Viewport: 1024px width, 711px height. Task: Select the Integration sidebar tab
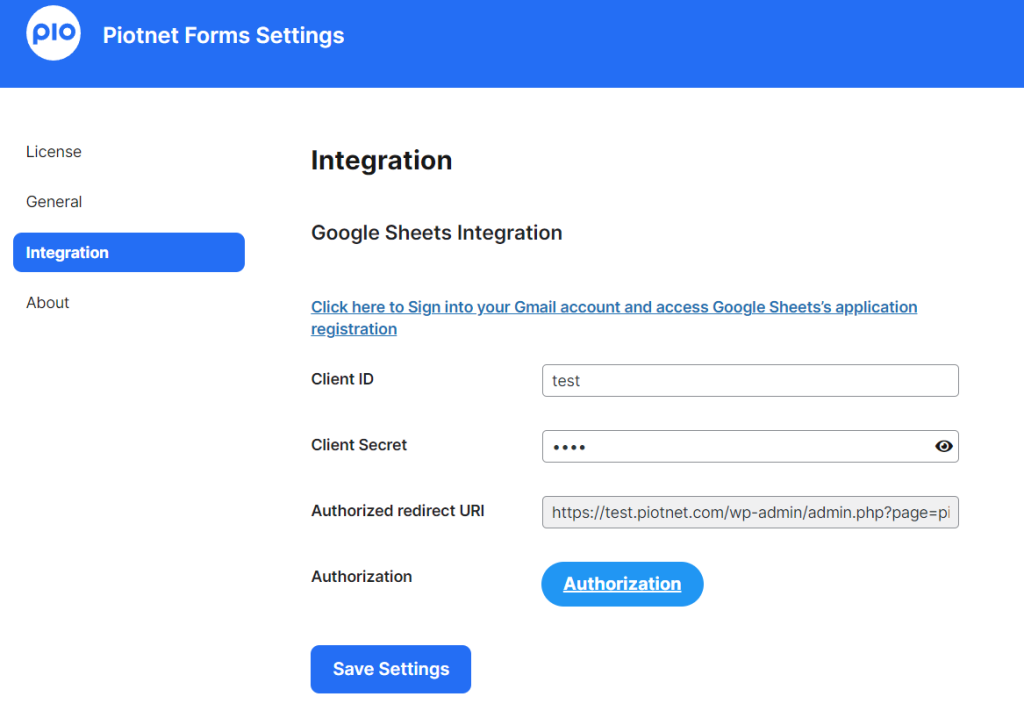(x=129, y=252)
